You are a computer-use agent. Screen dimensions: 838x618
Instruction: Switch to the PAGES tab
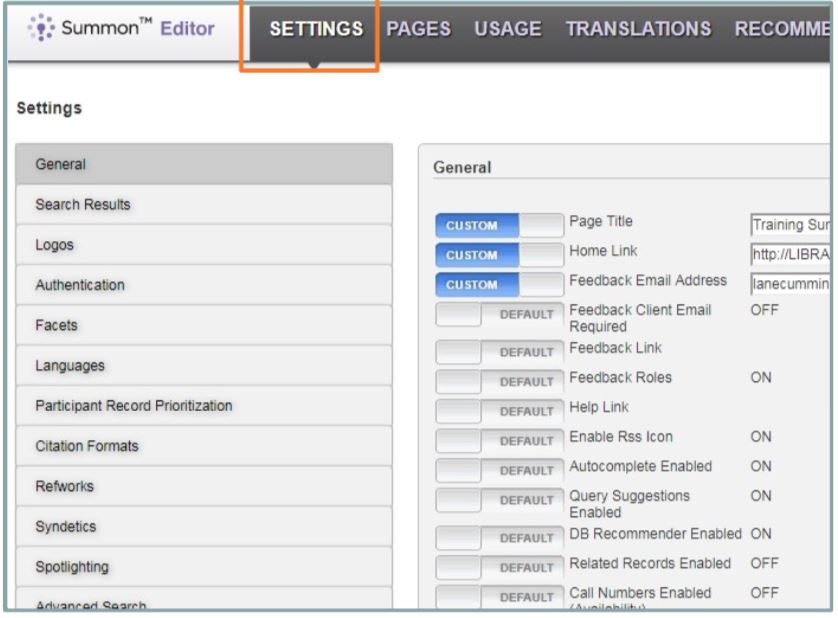point(418,29)
